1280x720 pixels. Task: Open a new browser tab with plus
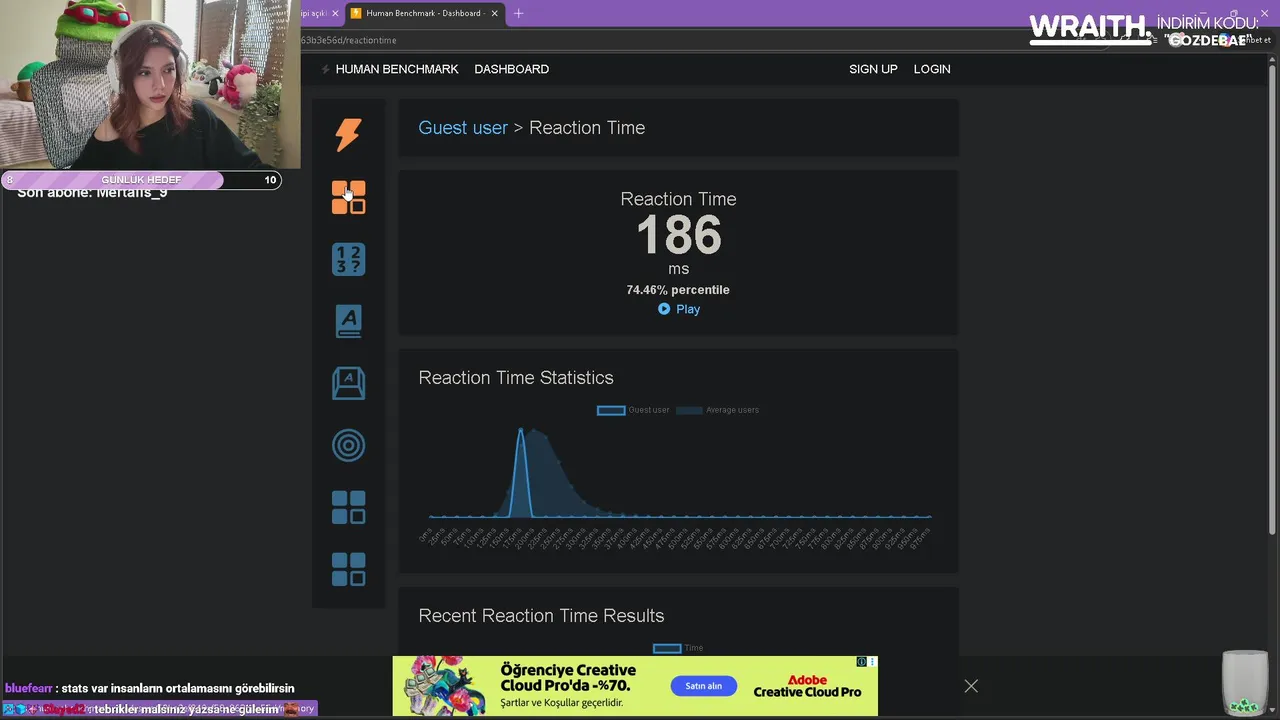click(x=518, y=13)
